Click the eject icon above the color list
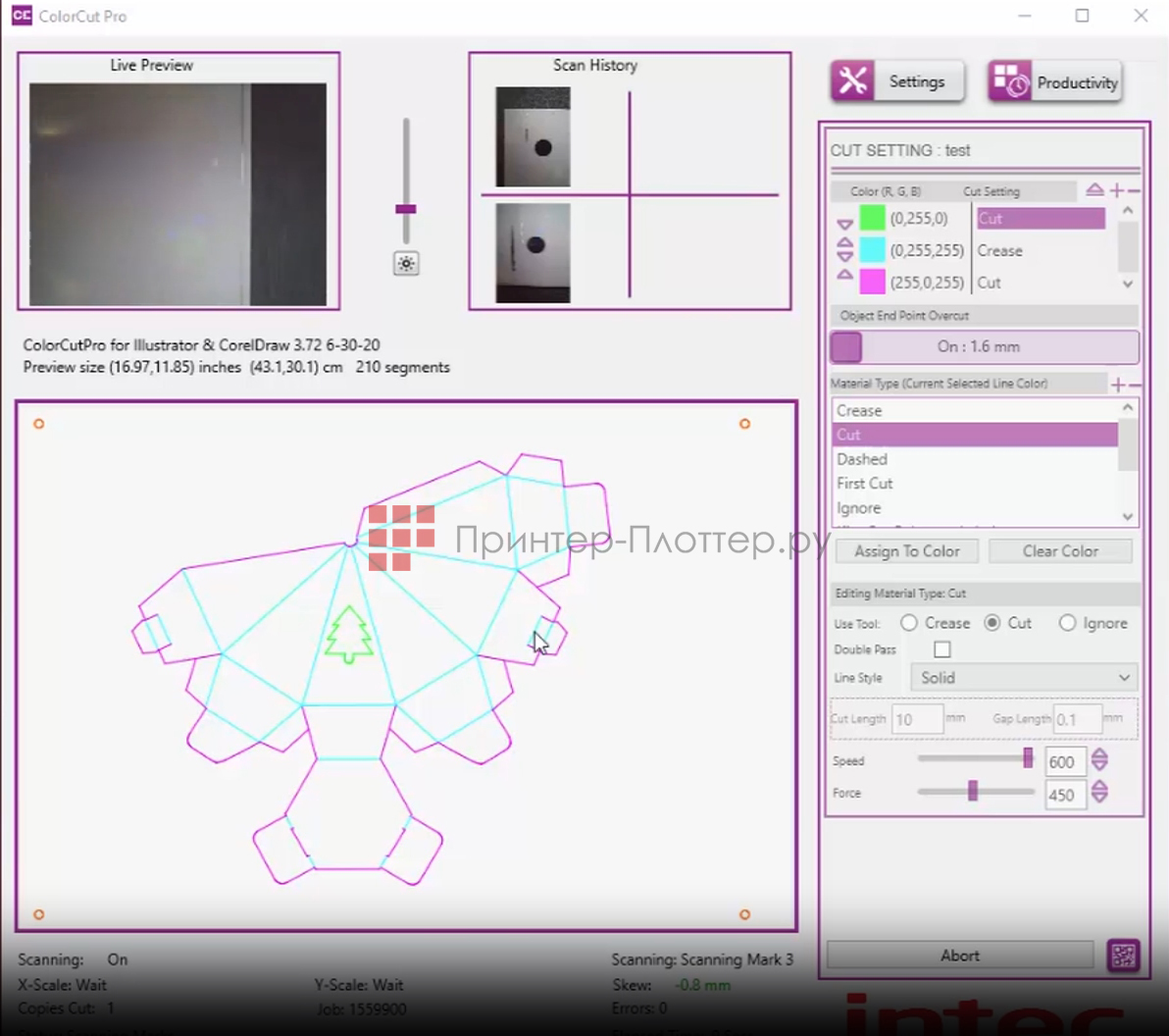The image size is (1169, 1036). (x=1094, y=190)
